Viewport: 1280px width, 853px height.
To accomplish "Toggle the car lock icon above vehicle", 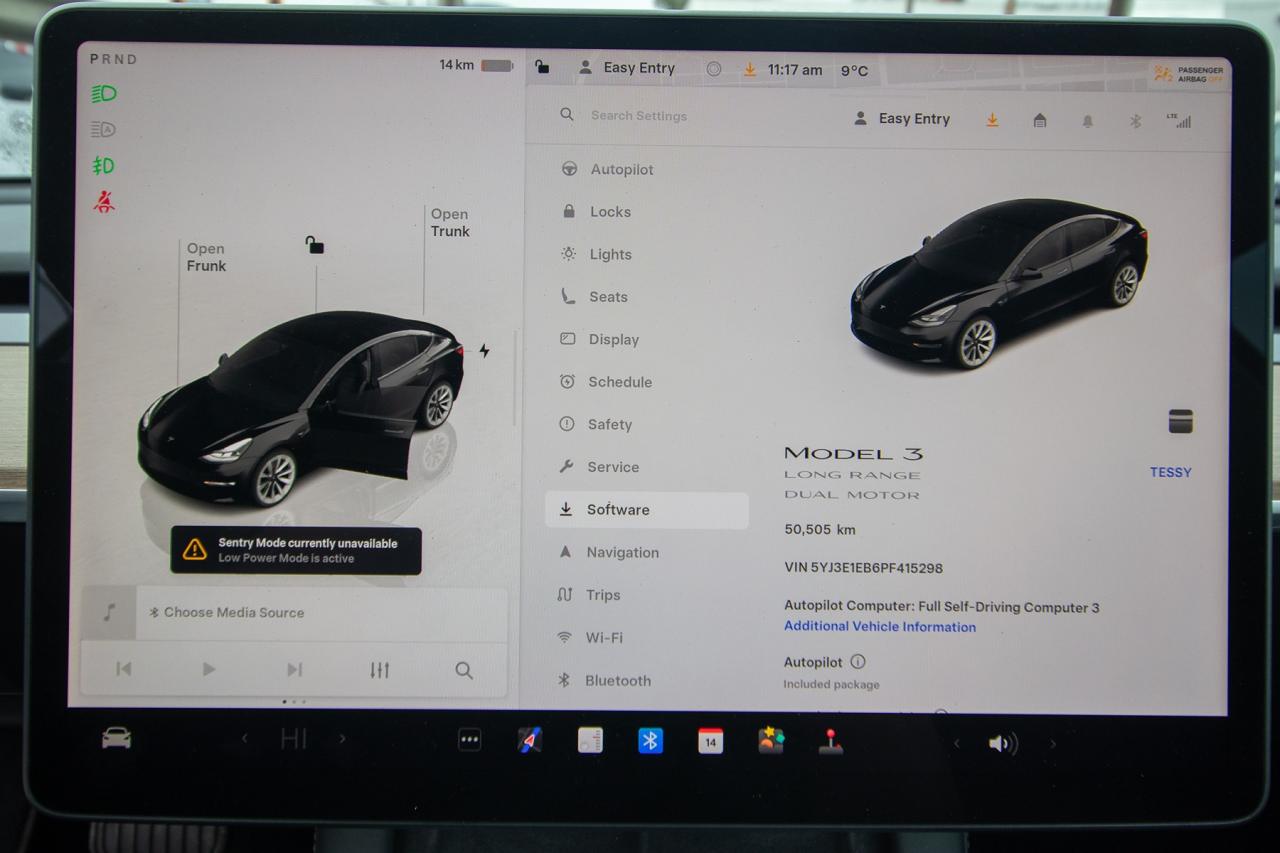I will point(315,245).
